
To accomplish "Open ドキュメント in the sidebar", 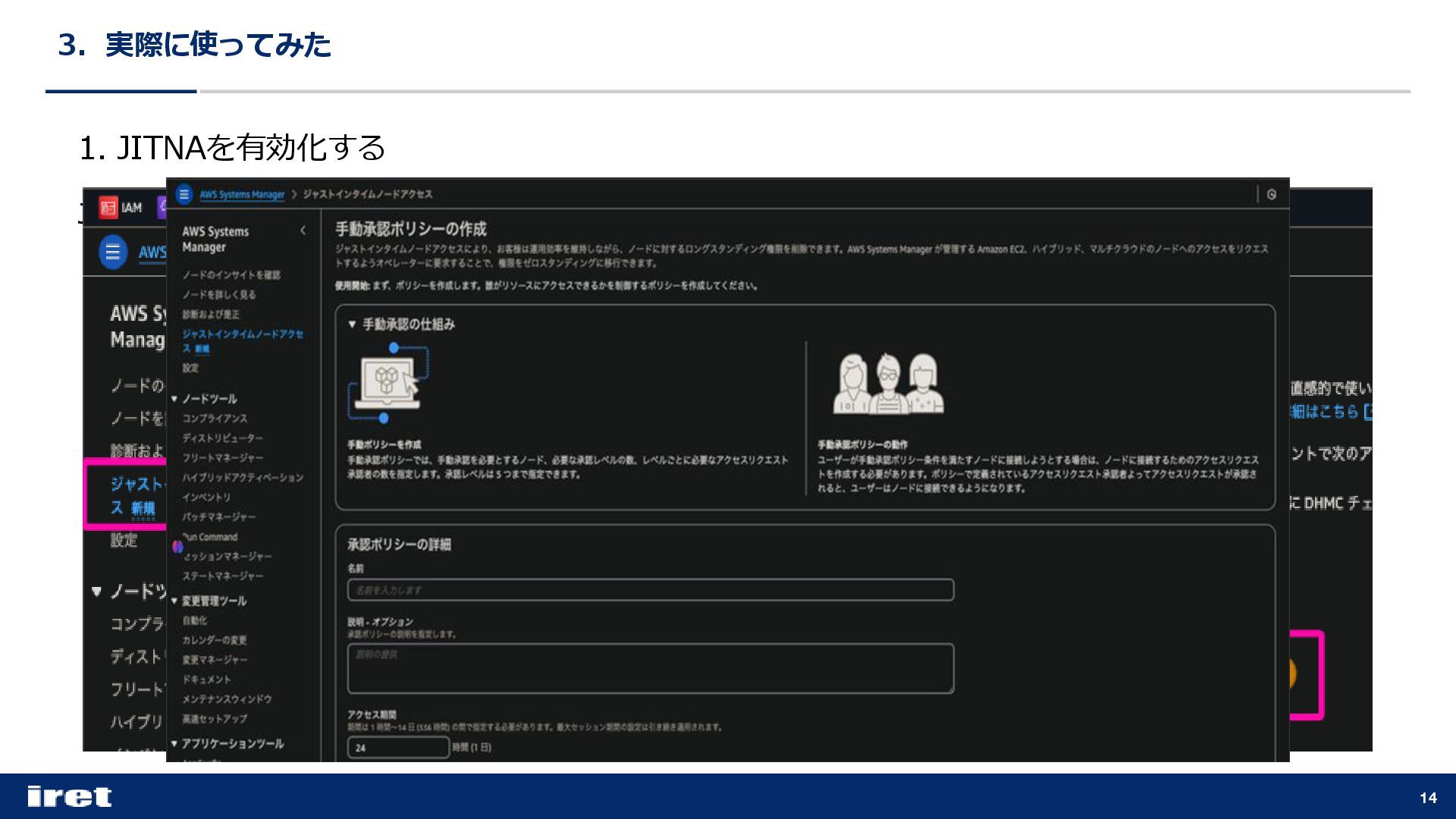I will [x=206, y=679].
